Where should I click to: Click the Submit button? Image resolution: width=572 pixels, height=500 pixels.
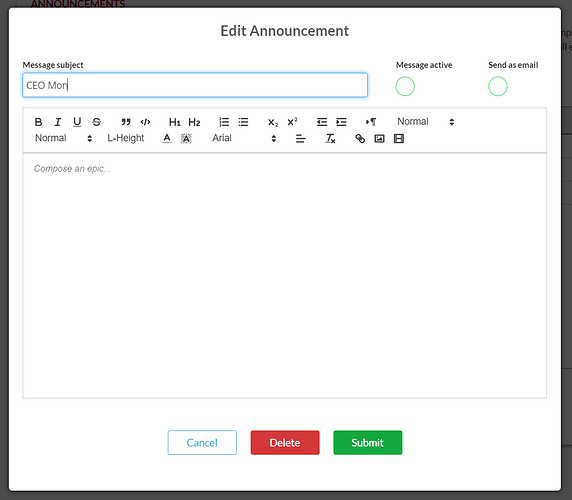368,442
